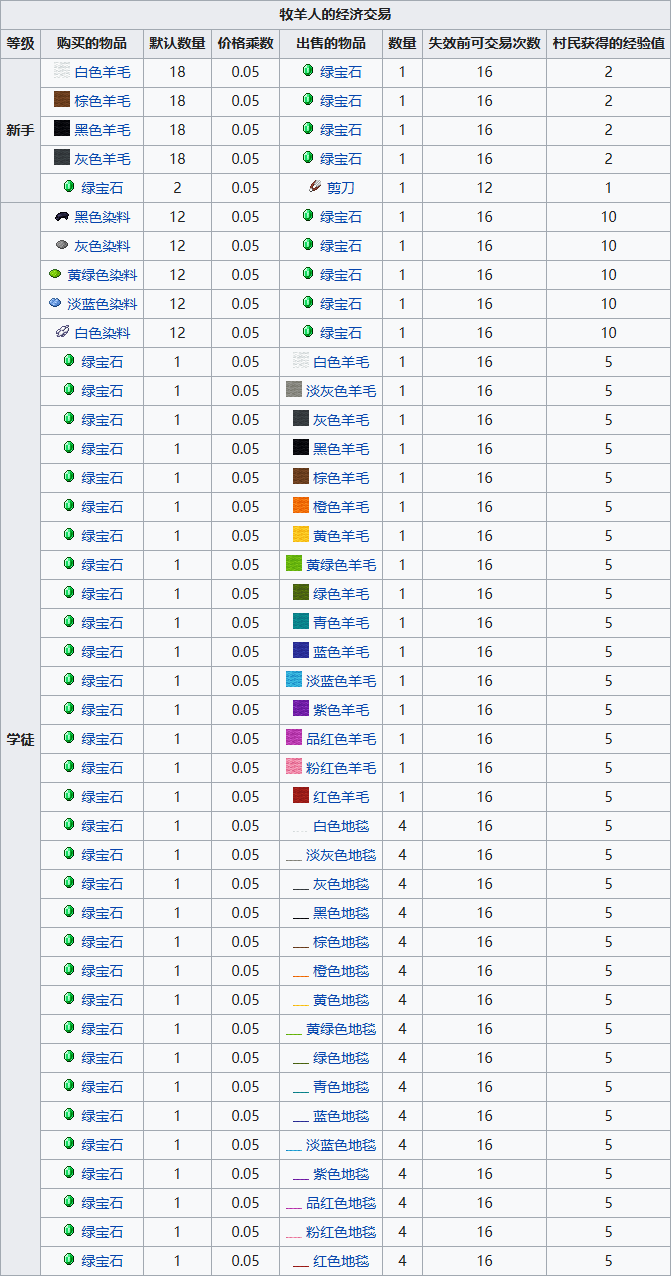Click the black dye icon beside 黑色染料
The image size is (671, 1276).
pos(62,216)
